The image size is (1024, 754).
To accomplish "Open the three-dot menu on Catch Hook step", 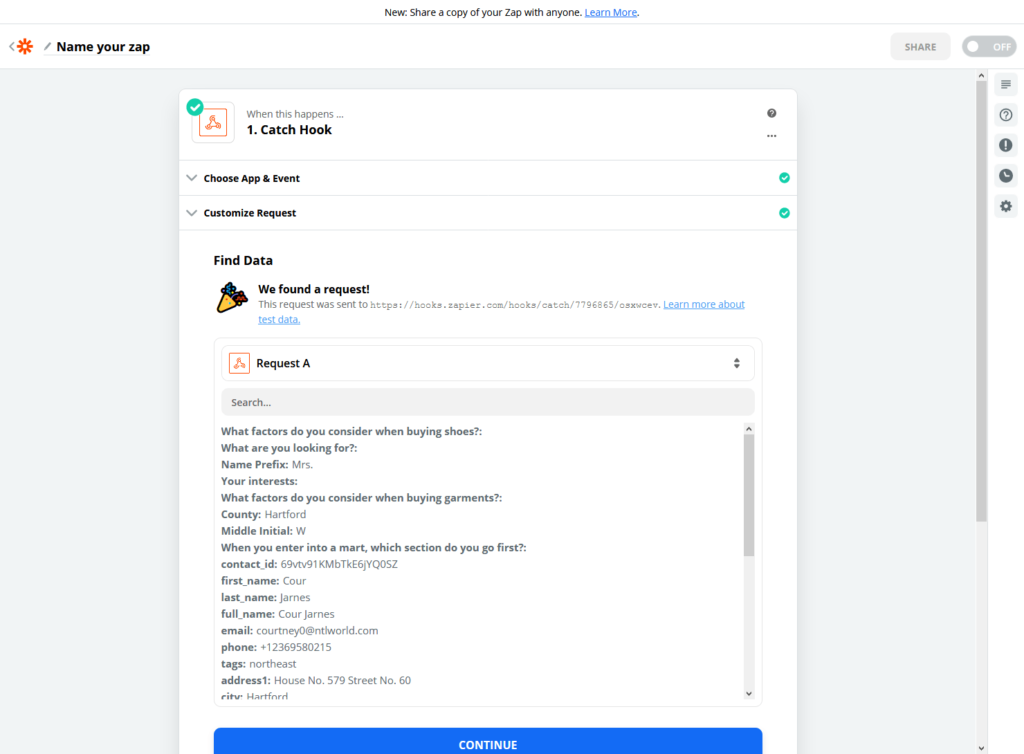I will [x=771, y=136].
